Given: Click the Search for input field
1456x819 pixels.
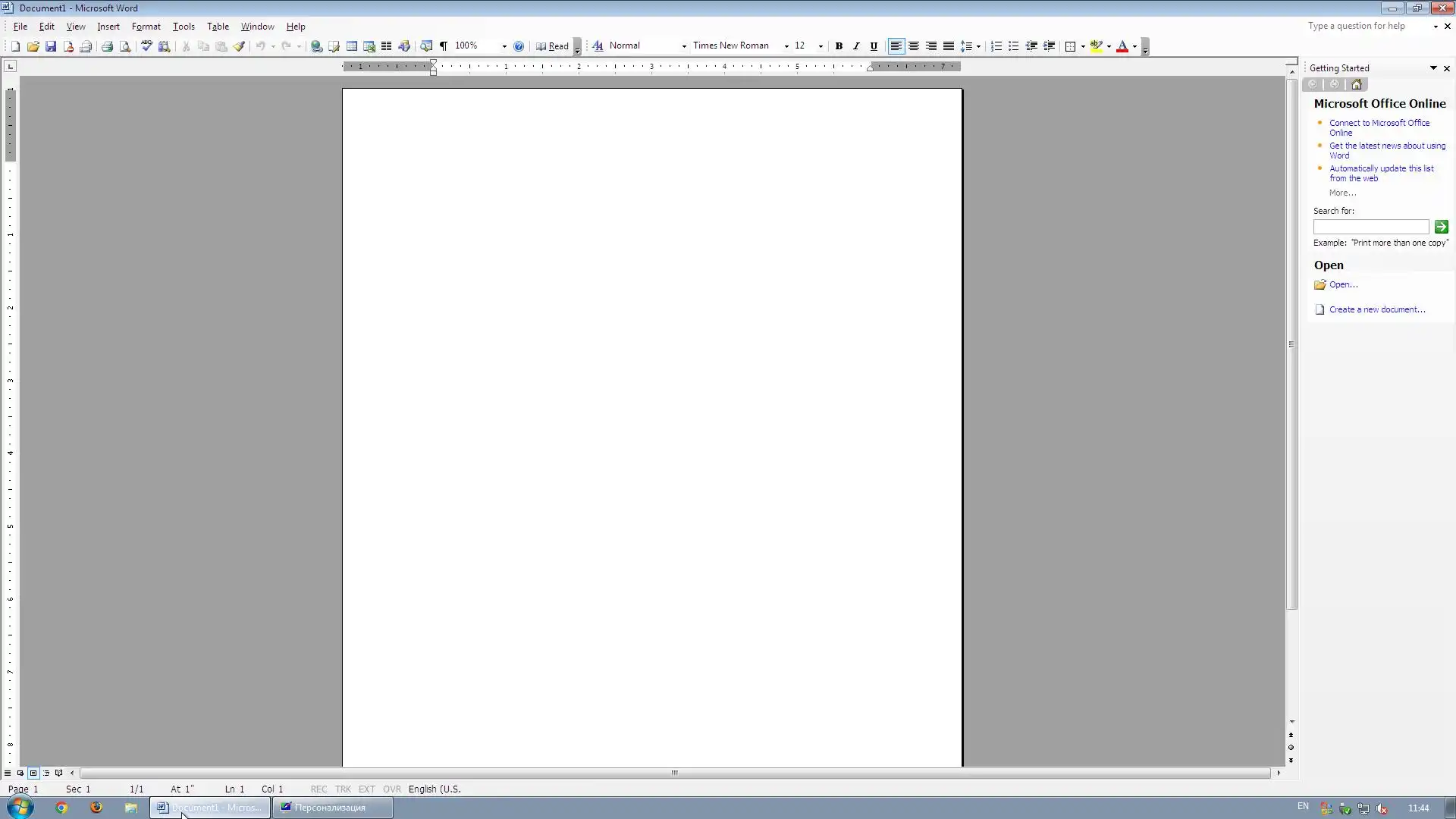Looking at the screenshot, I should pos(1370,227).
